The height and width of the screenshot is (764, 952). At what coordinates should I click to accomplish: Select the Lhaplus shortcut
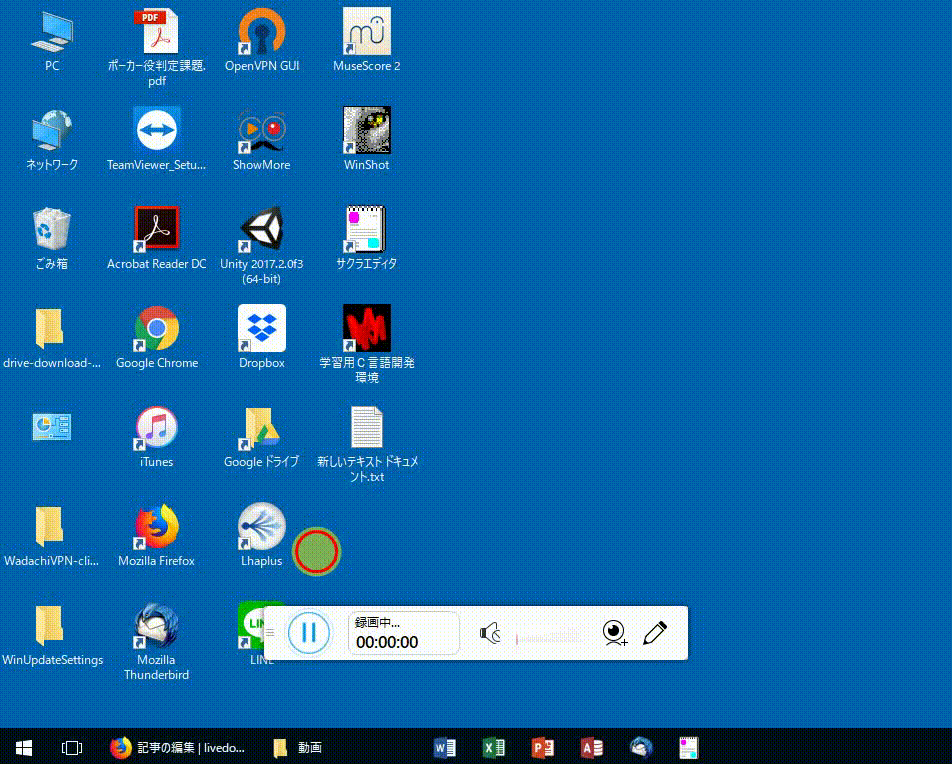tap(262, 536)
